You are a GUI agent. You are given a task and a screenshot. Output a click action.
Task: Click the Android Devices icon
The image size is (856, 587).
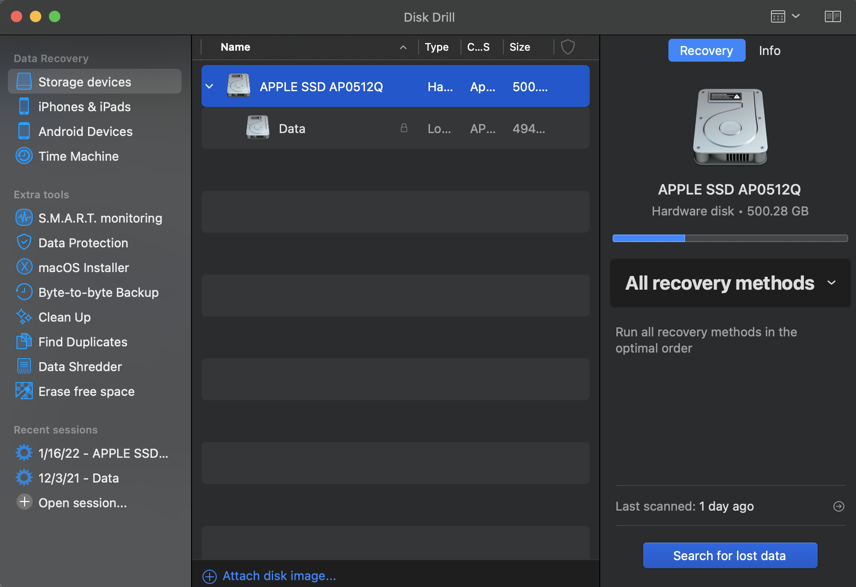click(24, 131)
